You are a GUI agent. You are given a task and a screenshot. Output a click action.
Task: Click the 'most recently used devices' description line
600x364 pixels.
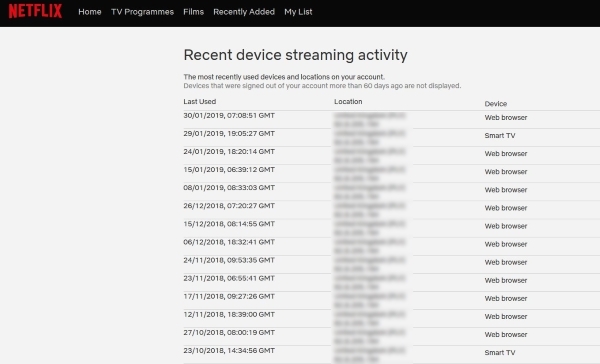(x=284, y=77)
